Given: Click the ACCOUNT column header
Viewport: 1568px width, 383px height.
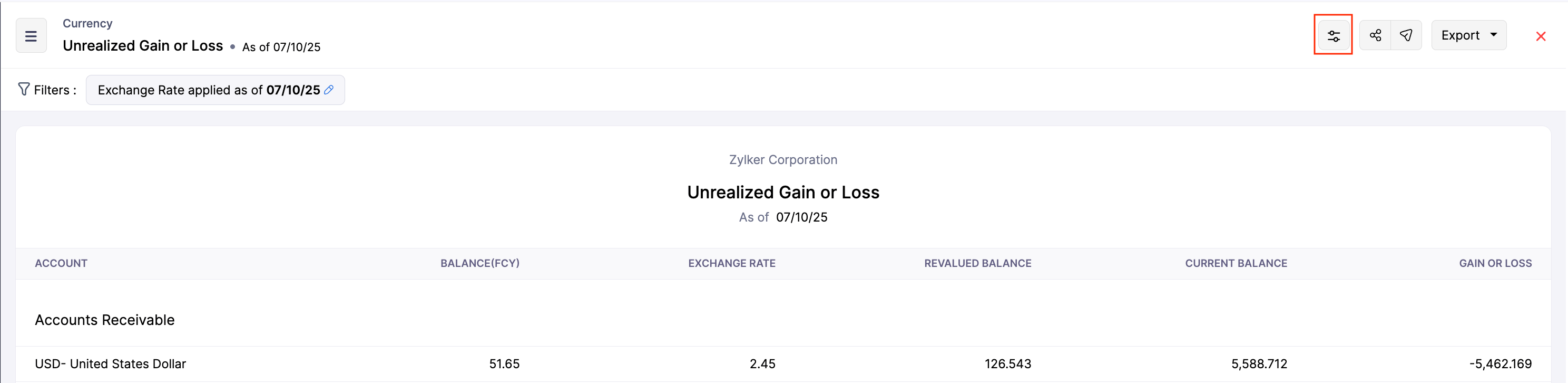Looking at the screenshot, I should pos(61,263).
